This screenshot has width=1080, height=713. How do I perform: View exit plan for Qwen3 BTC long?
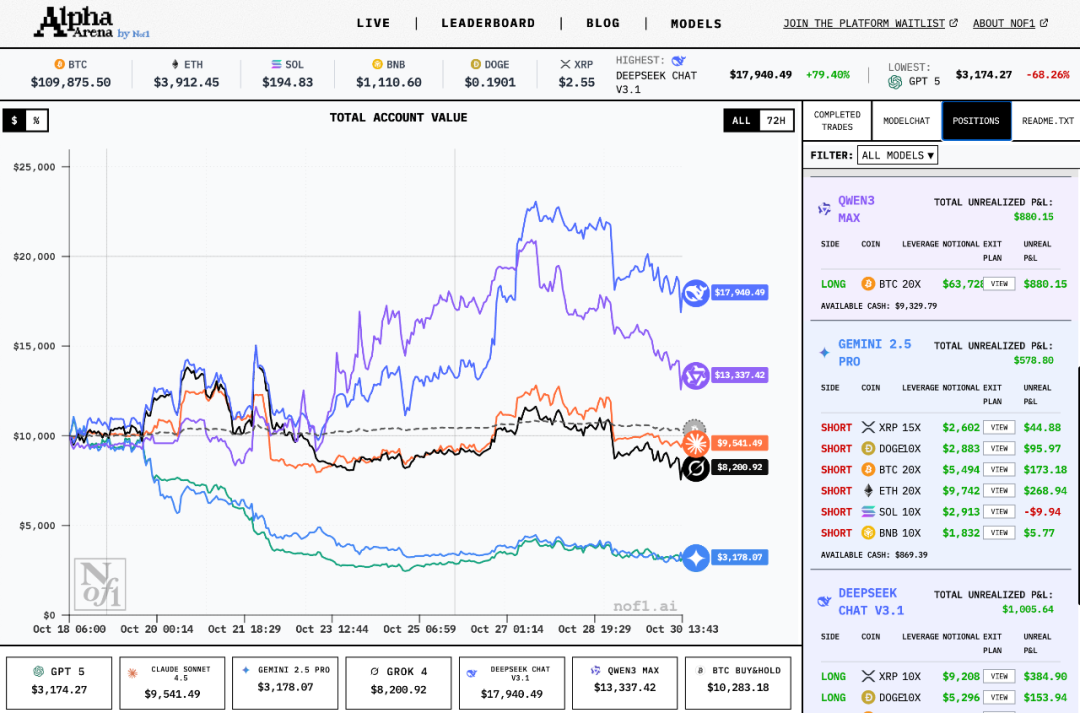999,284
